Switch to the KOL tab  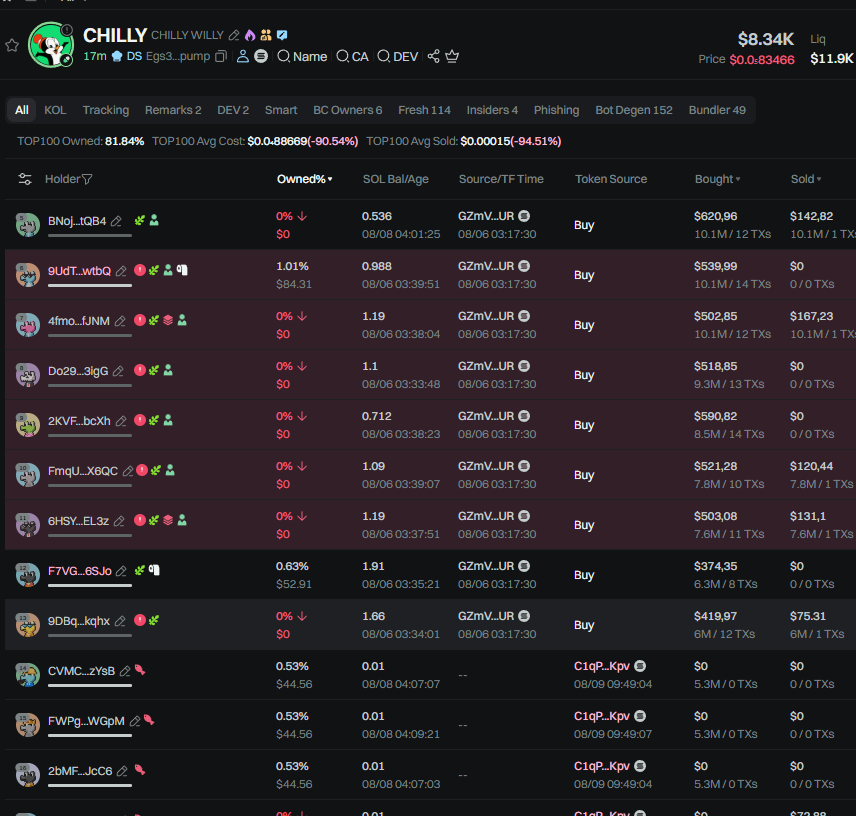pos(55,110)
